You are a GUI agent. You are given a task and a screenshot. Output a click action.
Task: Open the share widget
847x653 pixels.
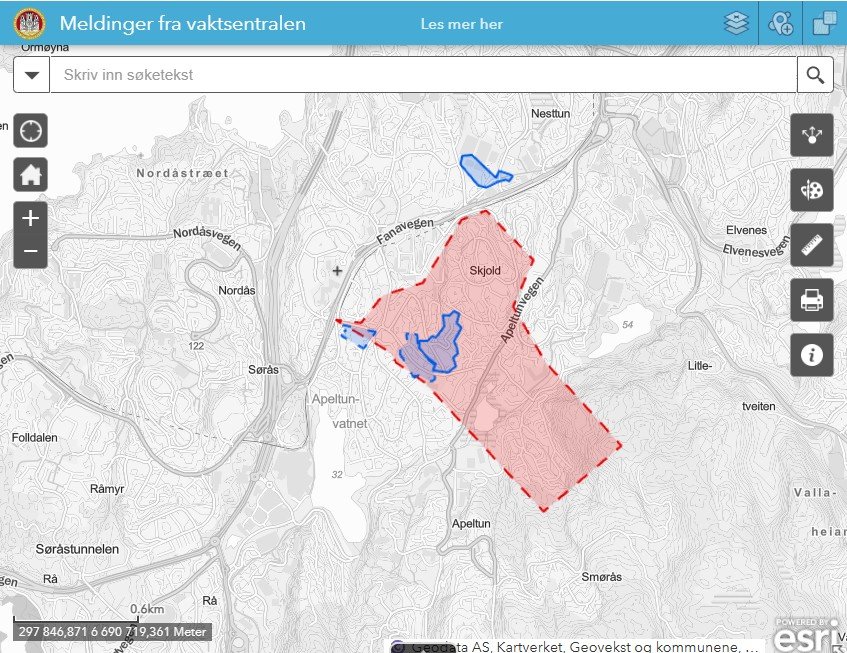pyautogui.click(x=811, y=135)
